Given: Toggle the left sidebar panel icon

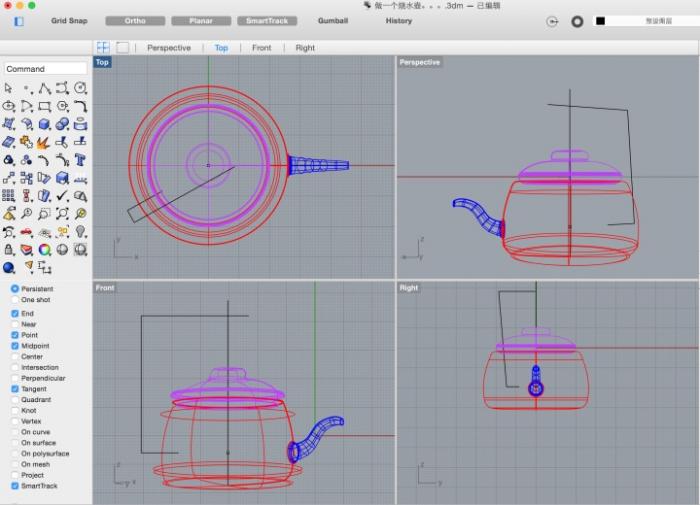Looking at the screenshot, I should click(18, 21).
